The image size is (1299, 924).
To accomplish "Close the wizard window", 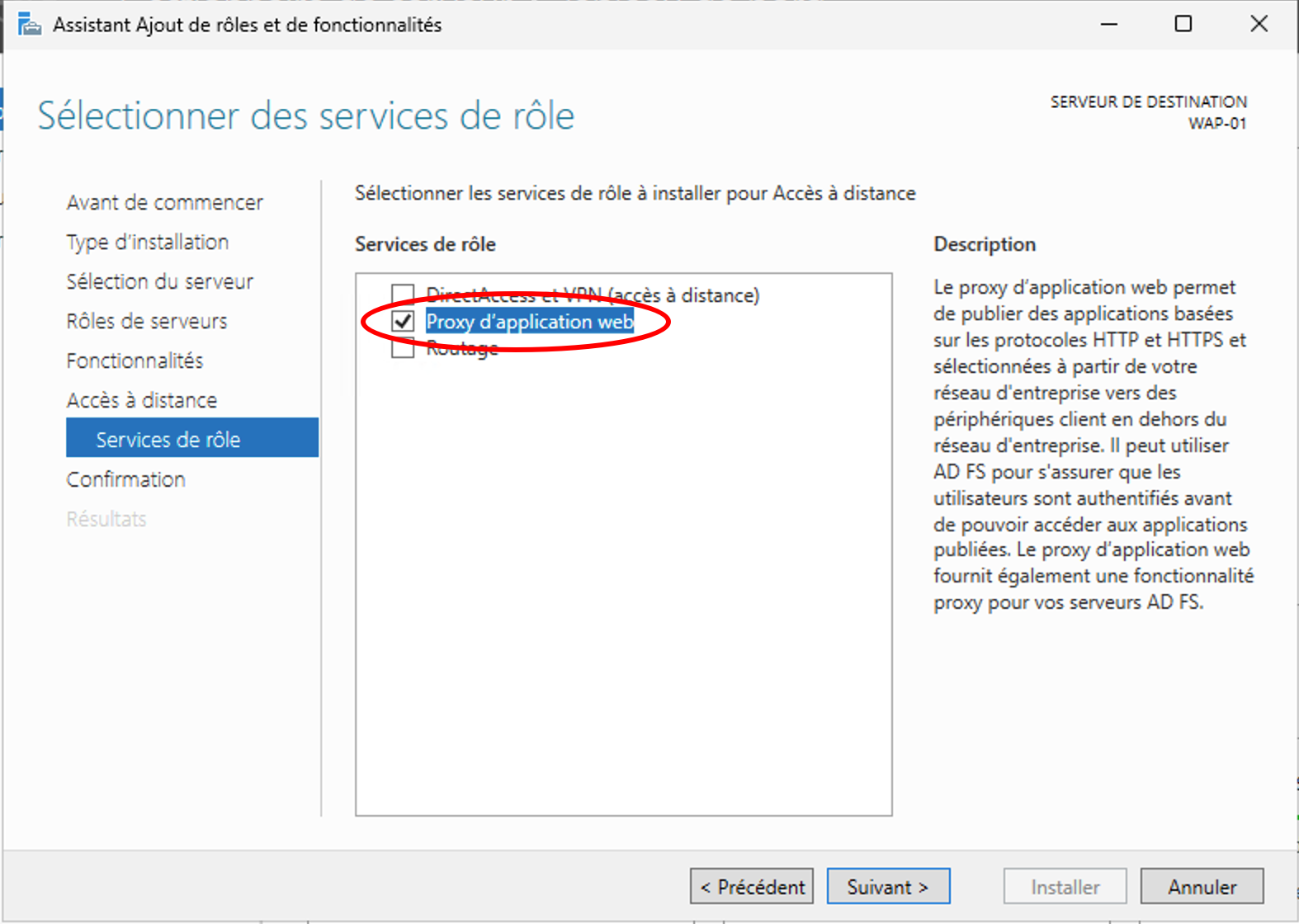I will click(x=1259, y=25).
